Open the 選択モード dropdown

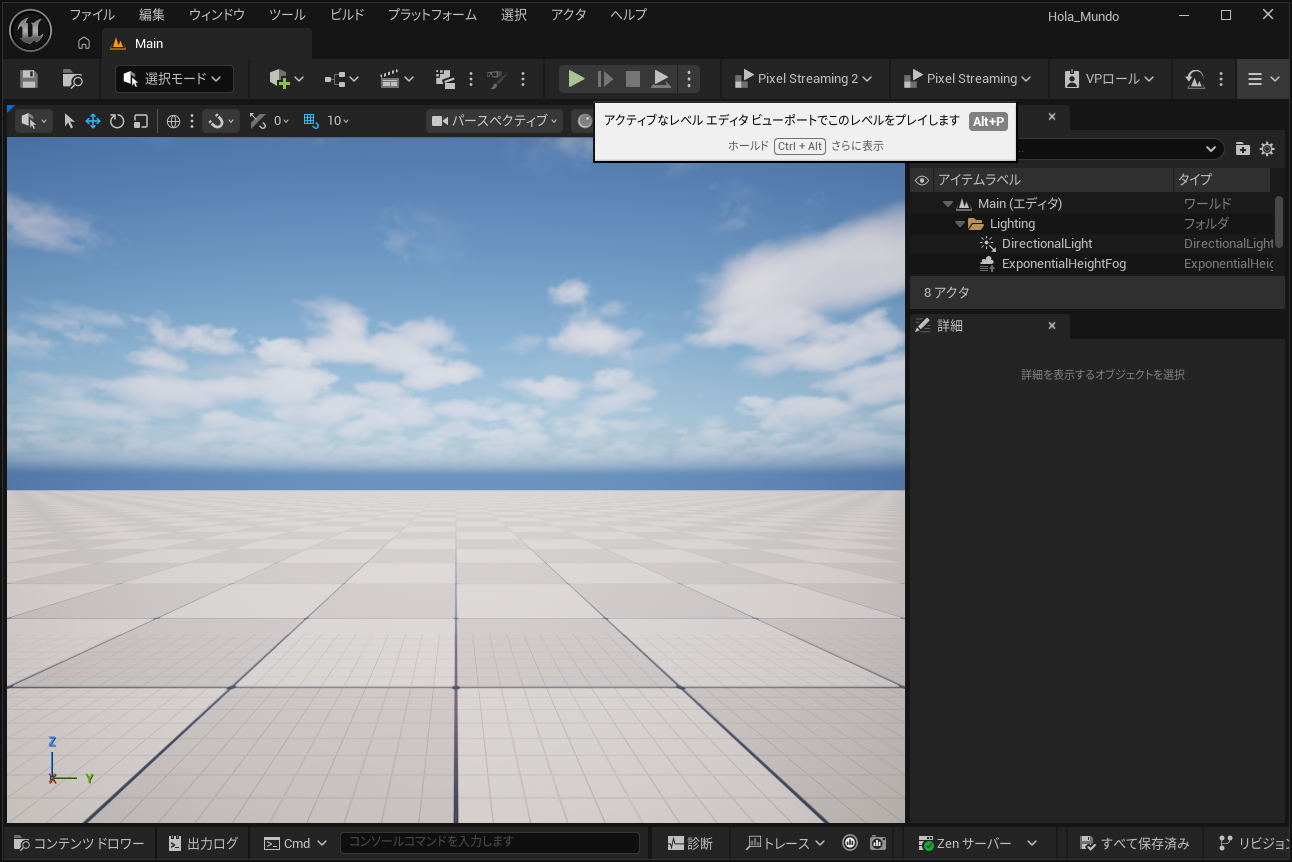point(175,79)
